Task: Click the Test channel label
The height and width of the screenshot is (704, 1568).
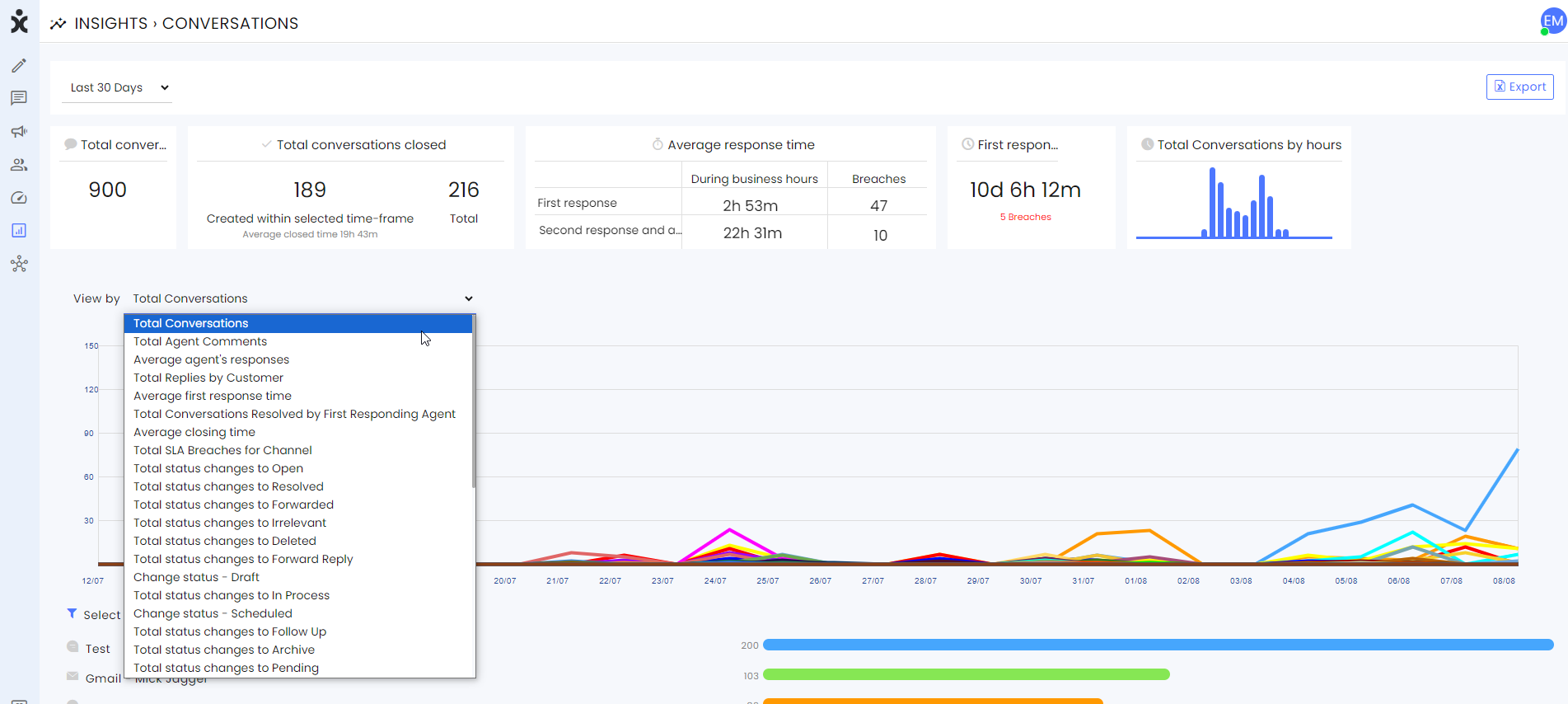Action: tap(97, 649)
